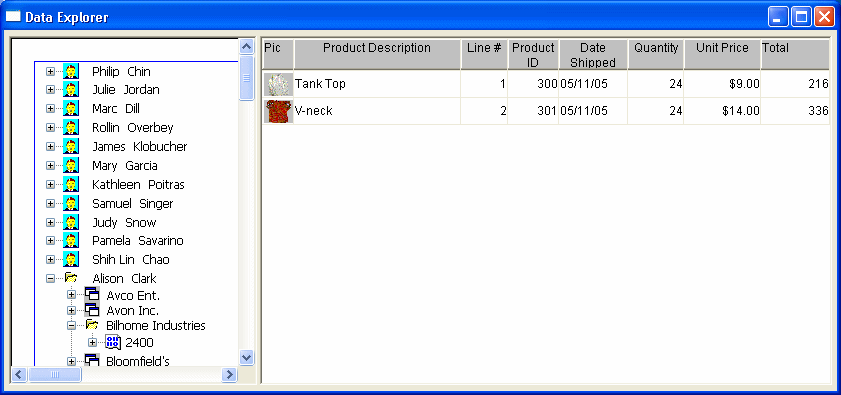
Task: Click the order icon beside 2400
Action: tap(113, 342)
